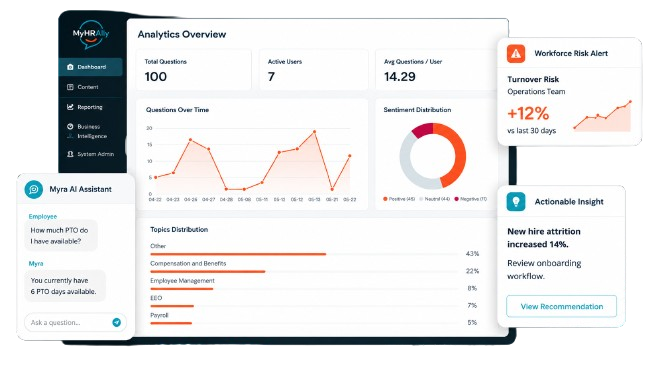Viewport: 658px width, 379px height.
Task: Click the Actionable Insight title
Action: pos(569,202)
